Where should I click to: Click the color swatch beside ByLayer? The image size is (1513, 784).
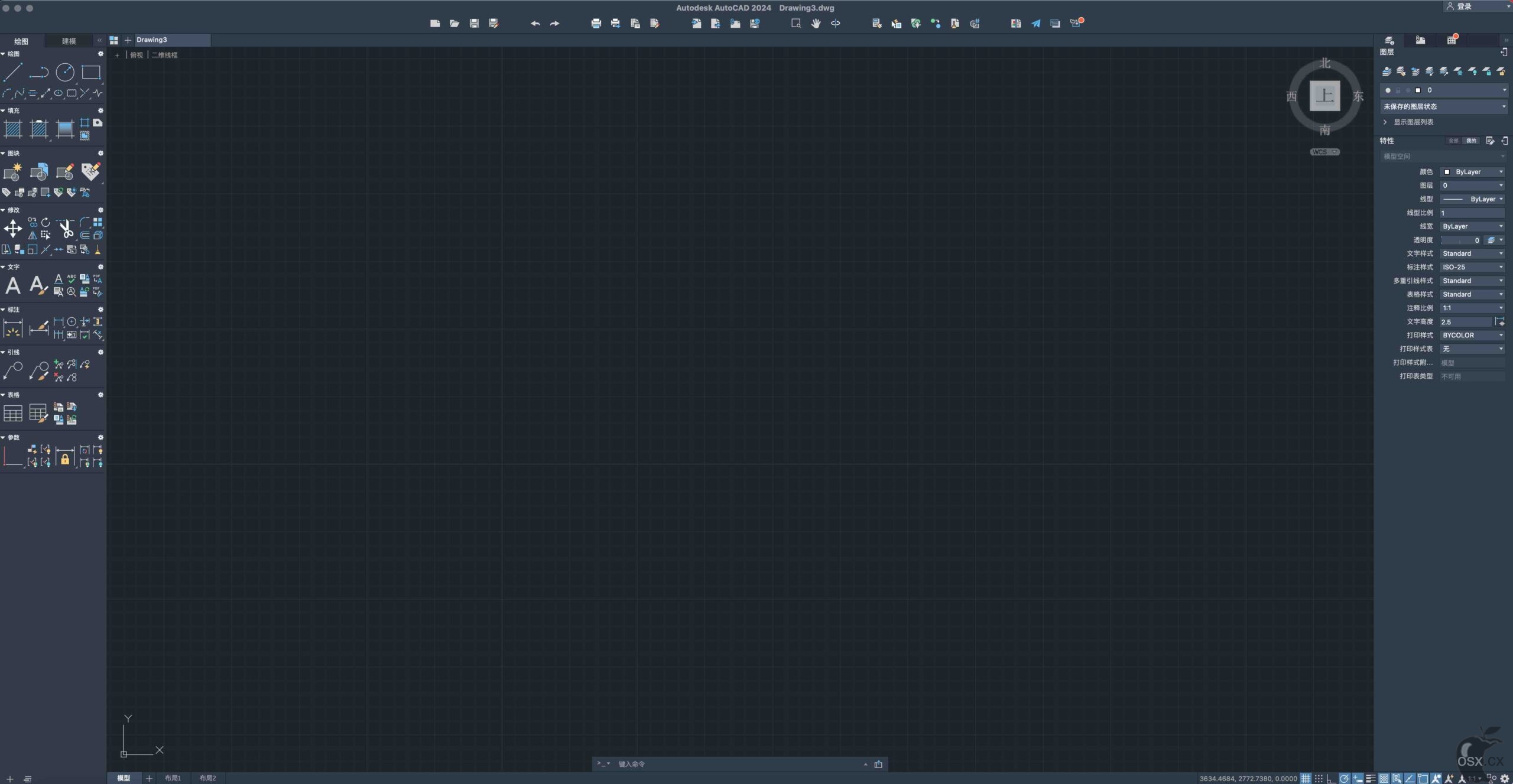(x=1447, y=172)
